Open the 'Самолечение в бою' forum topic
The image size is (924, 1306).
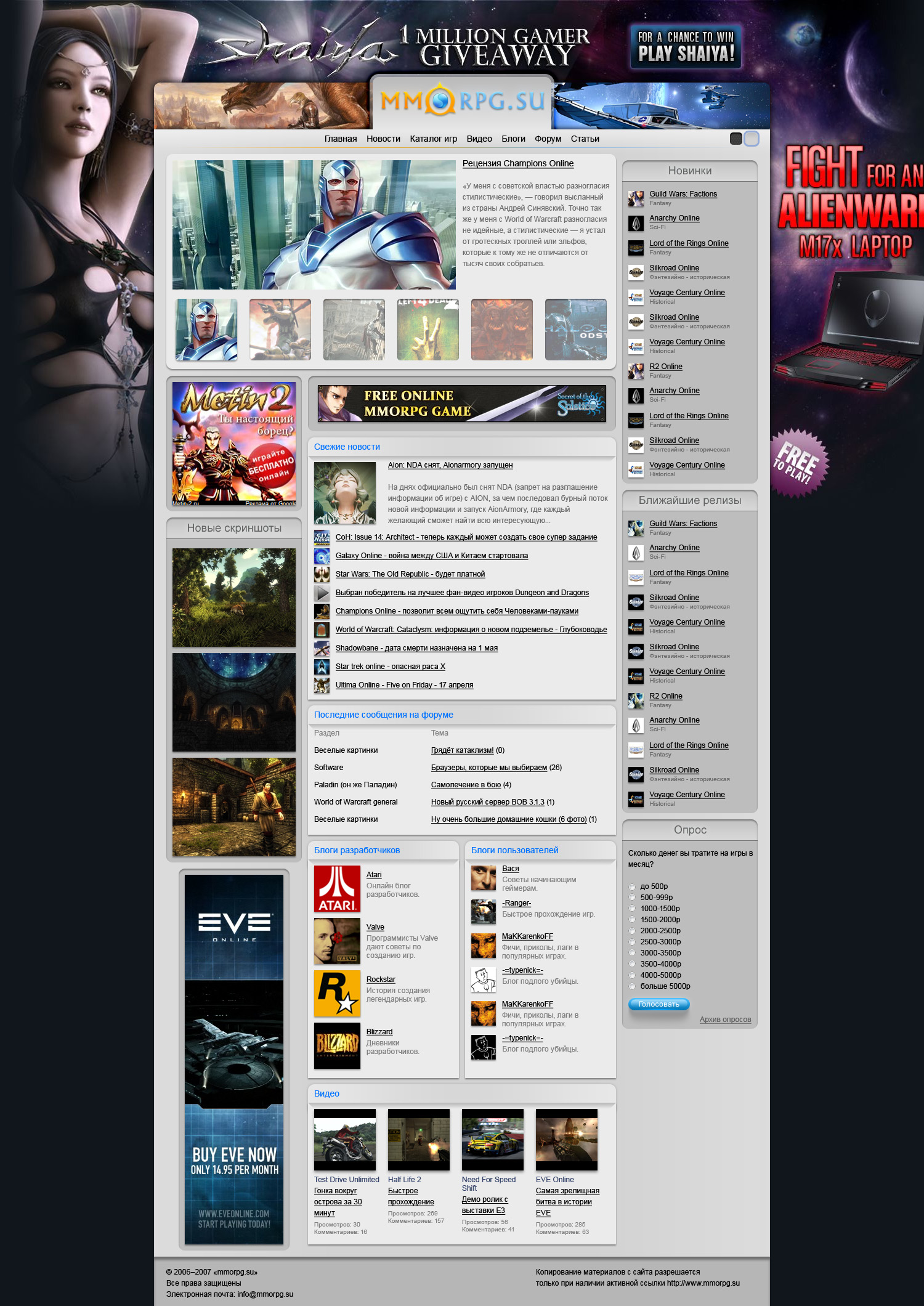click(466, 785)
